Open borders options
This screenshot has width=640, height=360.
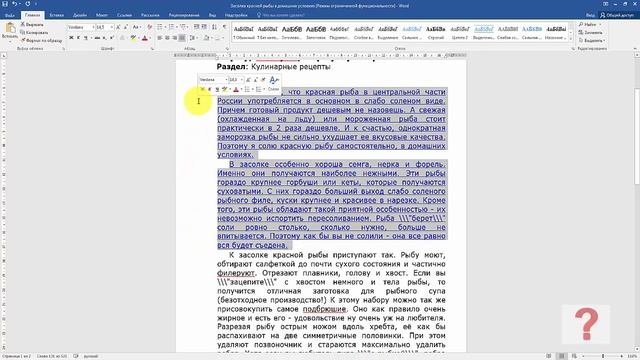coord(219,38)
